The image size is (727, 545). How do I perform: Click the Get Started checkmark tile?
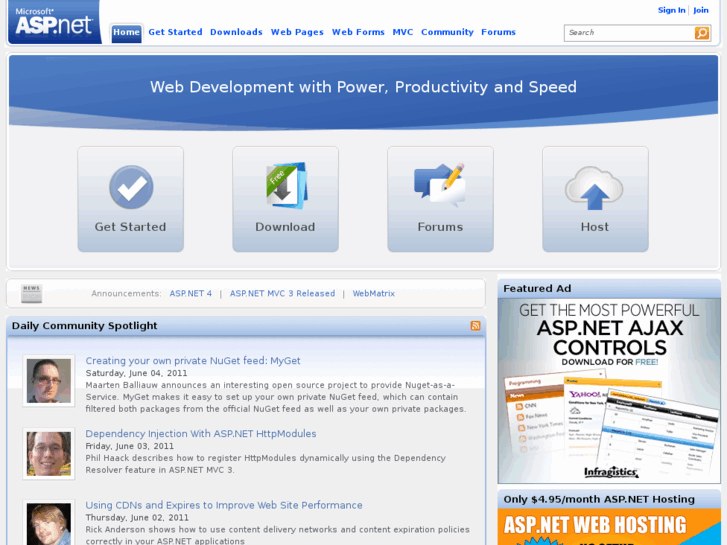131,199
